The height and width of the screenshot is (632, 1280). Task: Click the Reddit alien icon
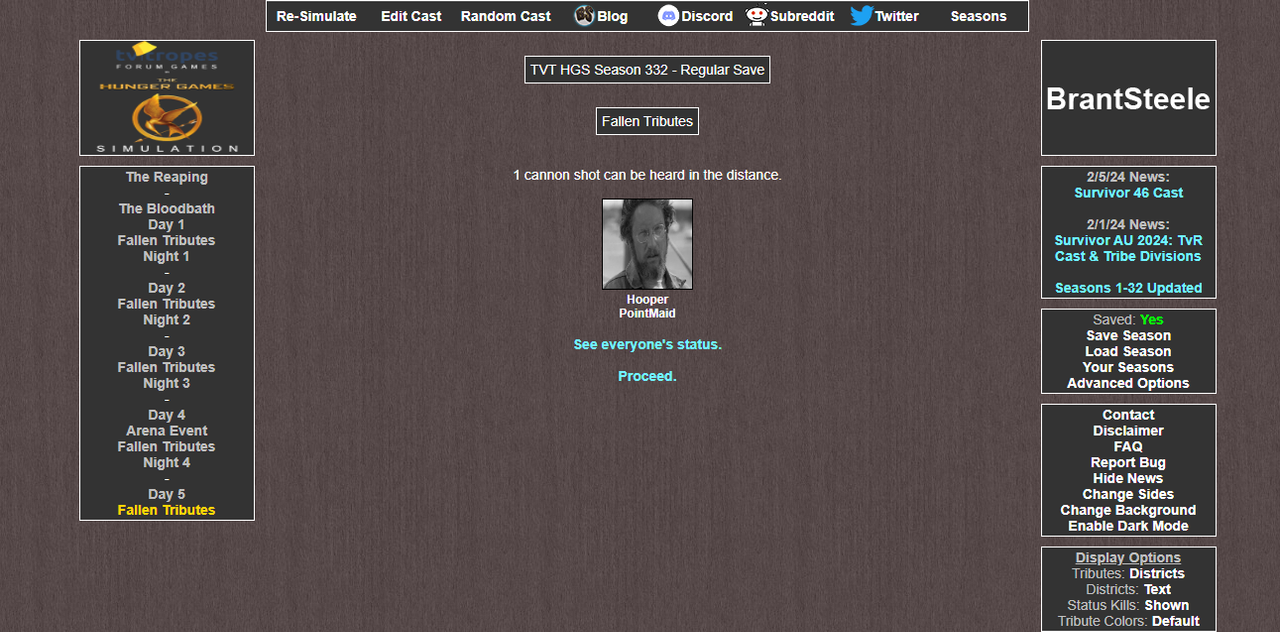(757, 16)
